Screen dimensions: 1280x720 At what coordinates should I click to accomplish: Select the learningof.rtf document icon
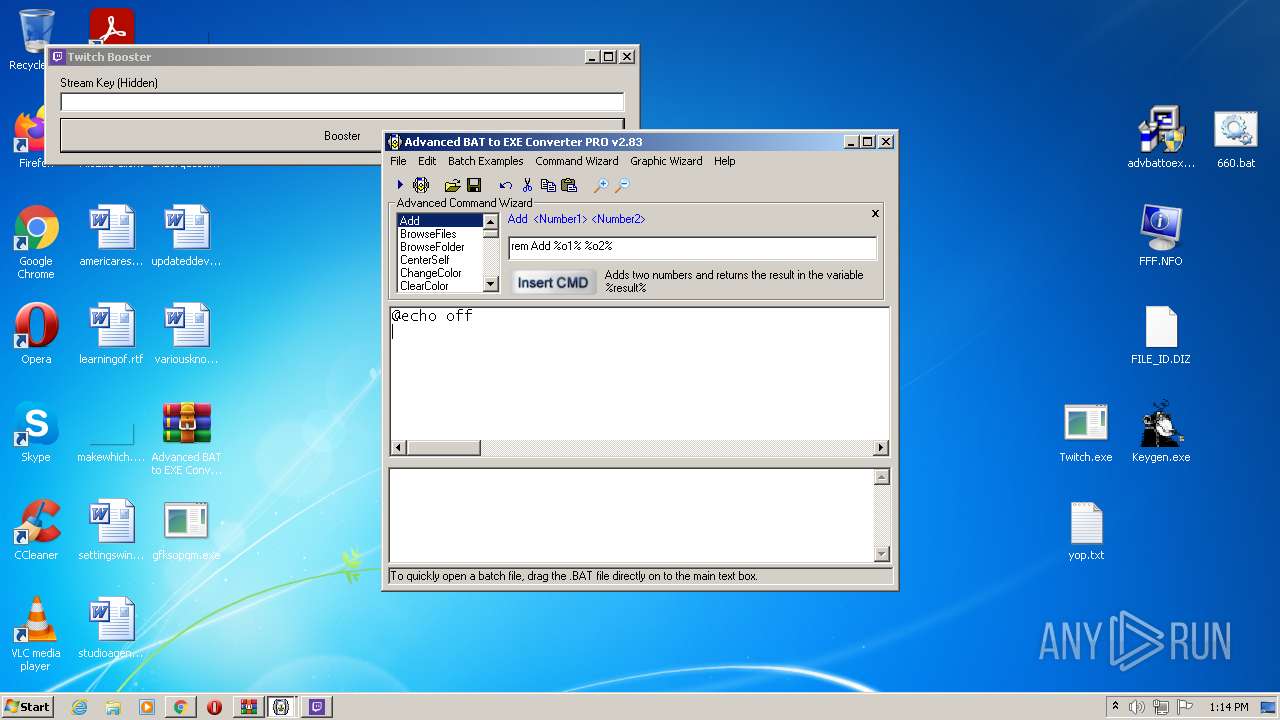111,334
